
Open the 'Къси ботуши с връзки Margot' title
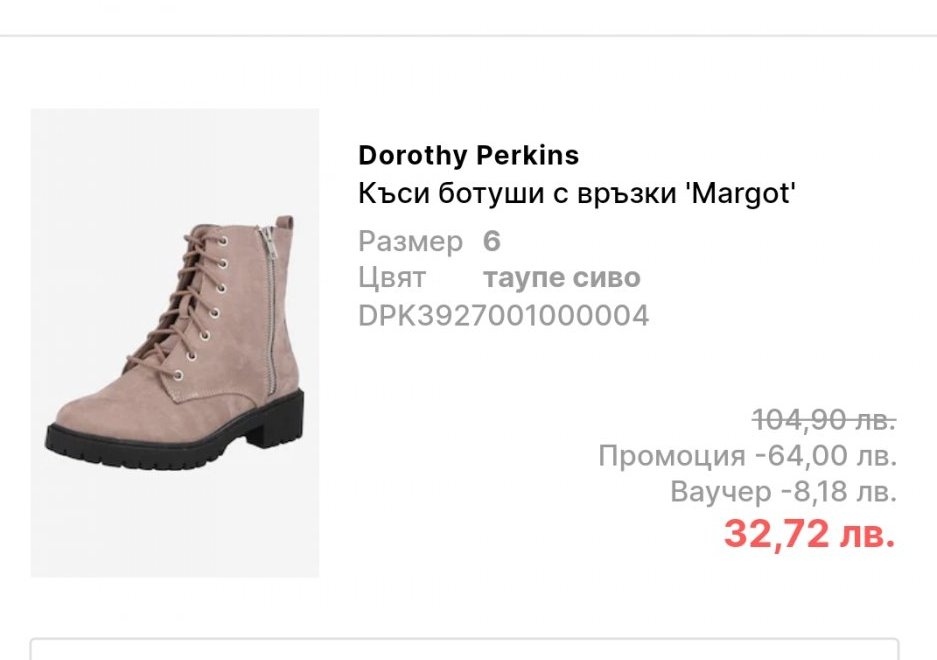[x=576, y=193]
